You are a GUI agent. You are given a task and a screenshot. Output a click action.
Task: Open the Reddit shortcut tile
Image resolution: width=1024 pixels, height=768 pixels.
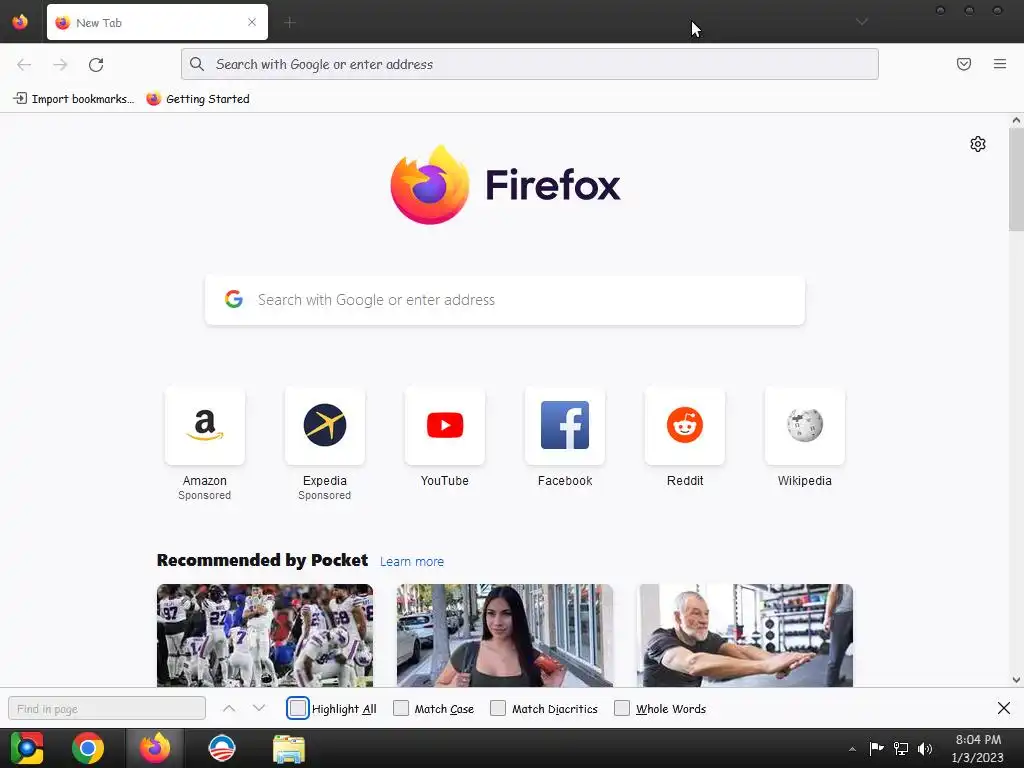click(x=685, y=426)
